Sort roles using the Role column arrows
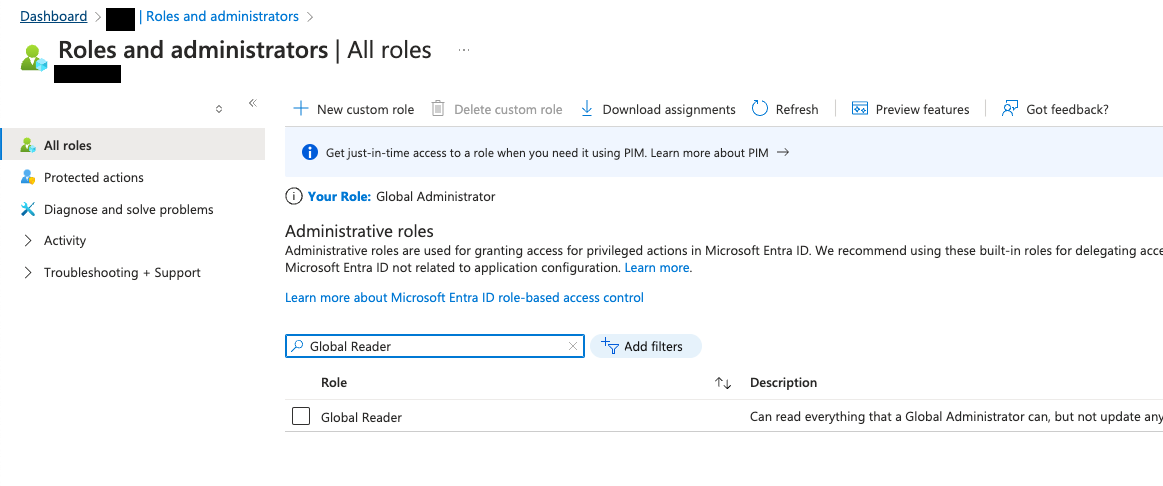 click(723, 383)
